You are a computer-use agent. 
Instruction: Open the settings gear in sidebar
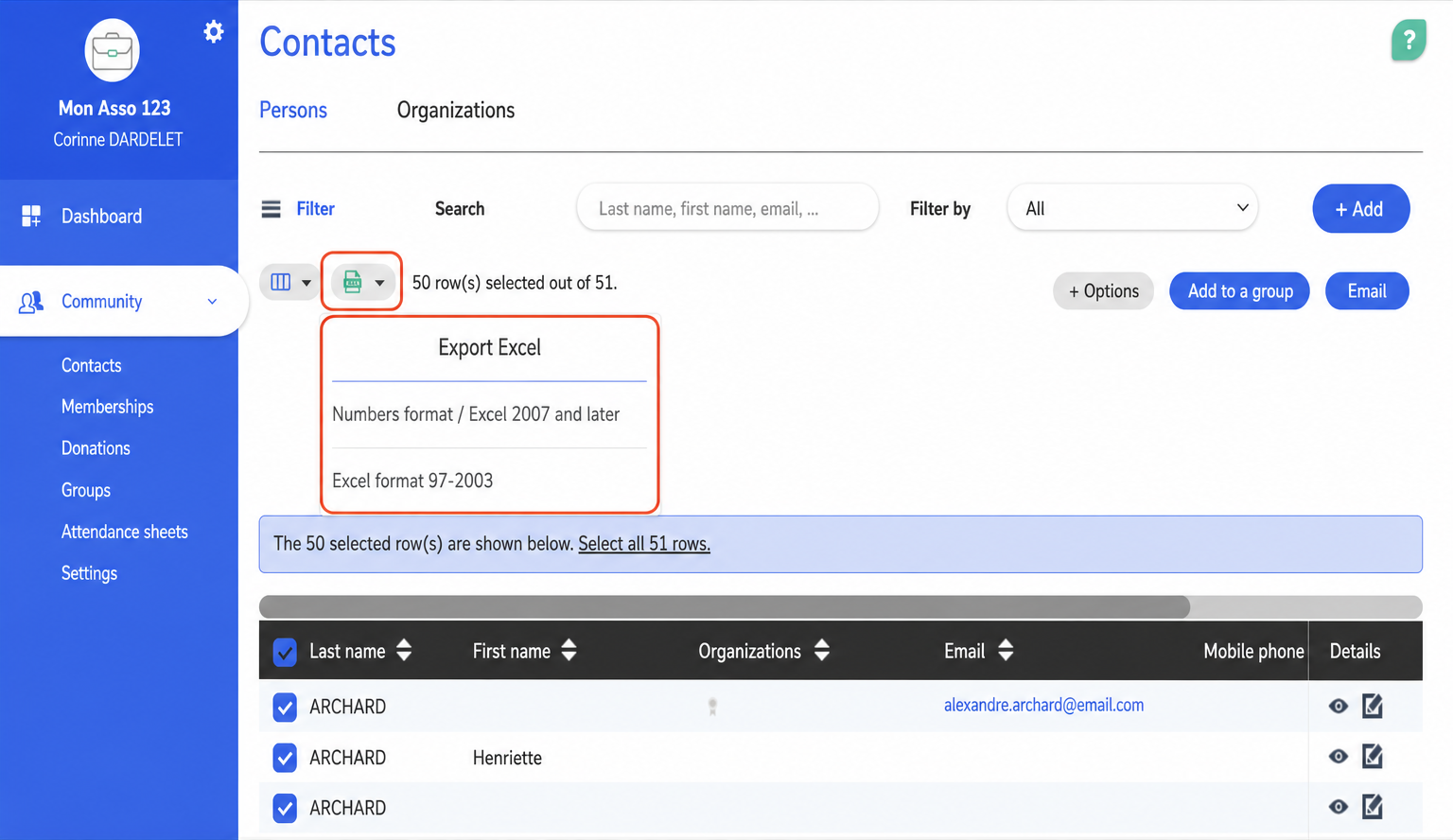214,32
